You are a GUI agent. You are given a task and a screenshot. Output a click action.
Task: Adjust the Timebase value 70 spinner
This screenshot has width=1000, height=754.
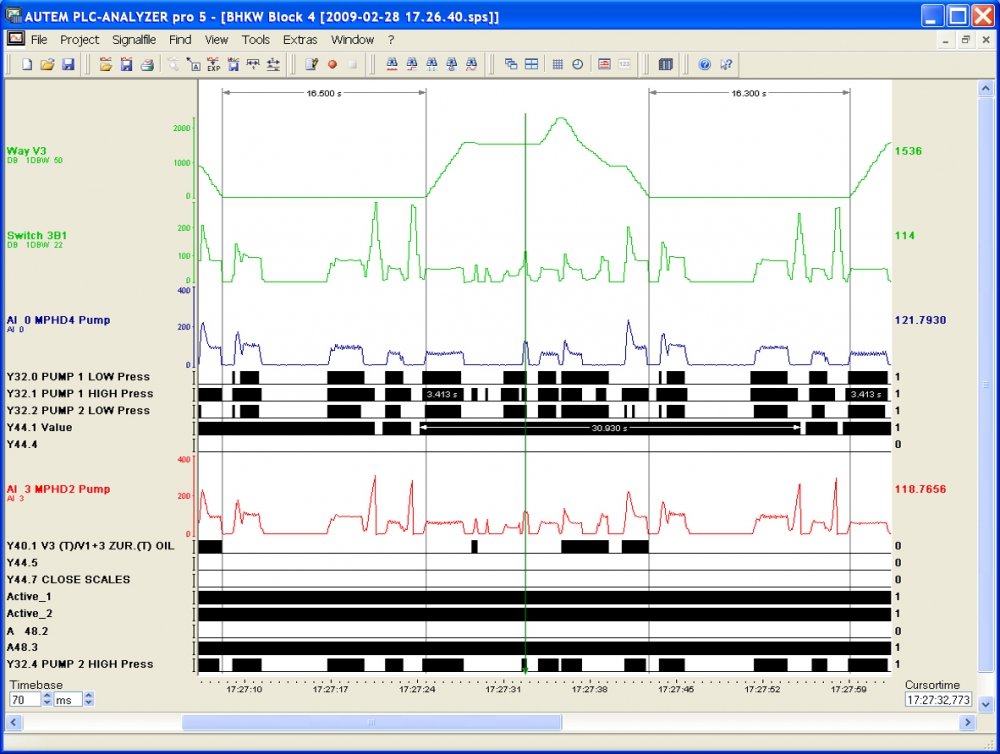48,700
